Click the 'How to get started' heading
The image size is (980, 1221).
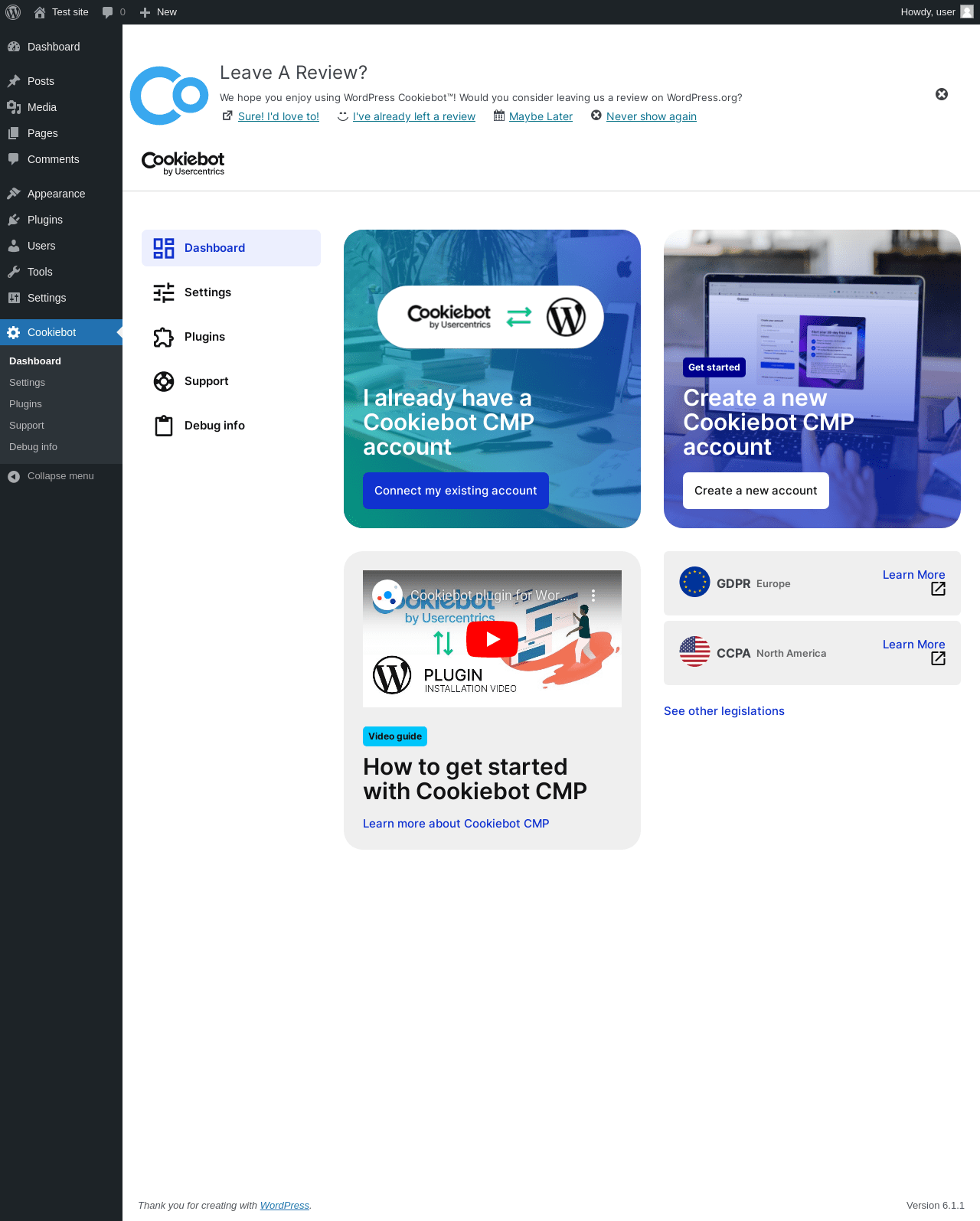475,779
